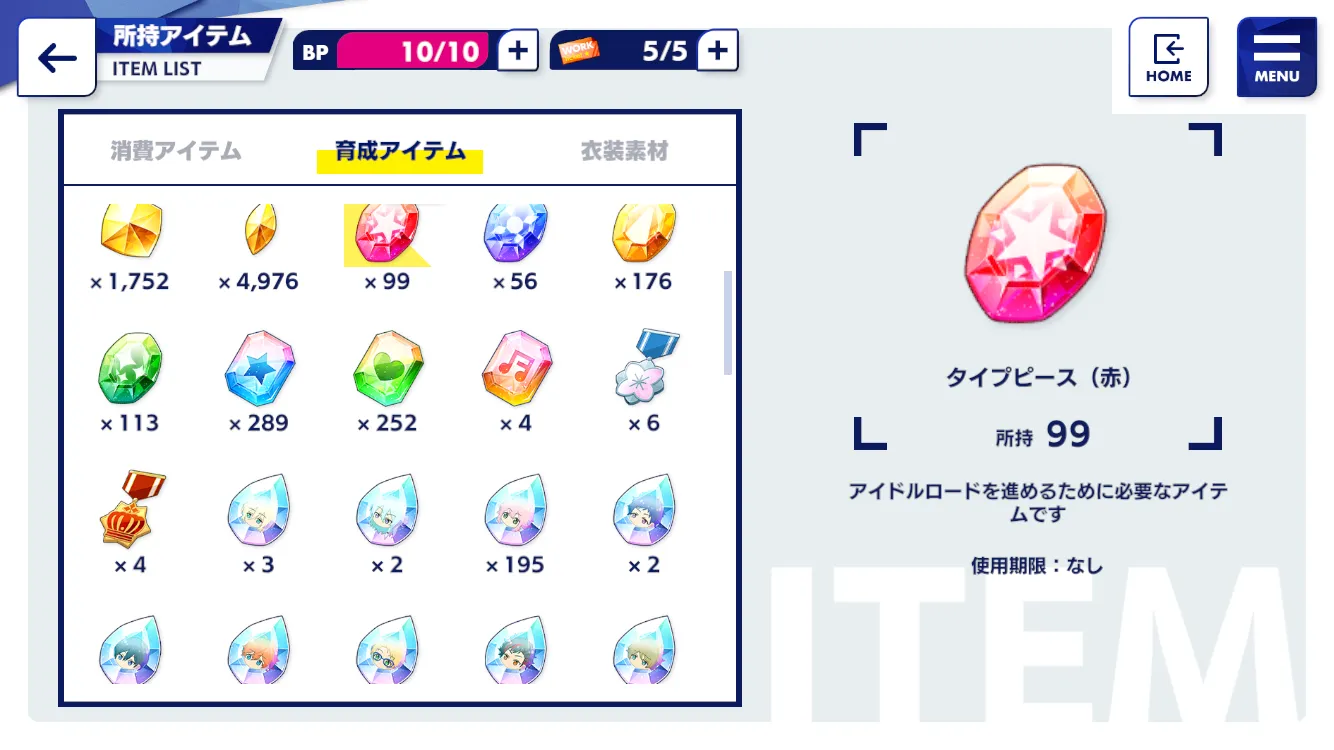Add BP with the plus button
The height and width of the screenshot is (750, 1334).
click(x=517, y=50)
